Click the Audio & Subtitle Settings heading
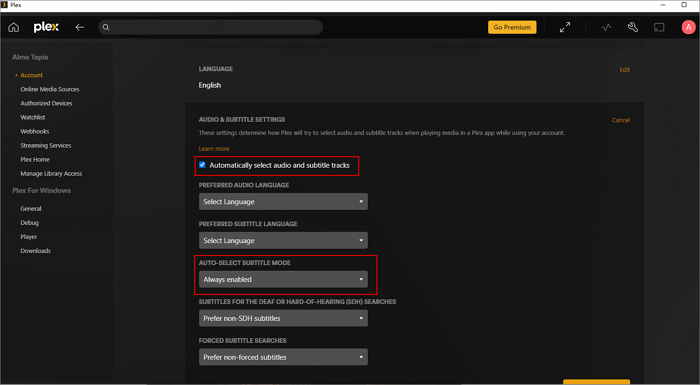This screenshot has height=385, width=700. tap(242, 120)
